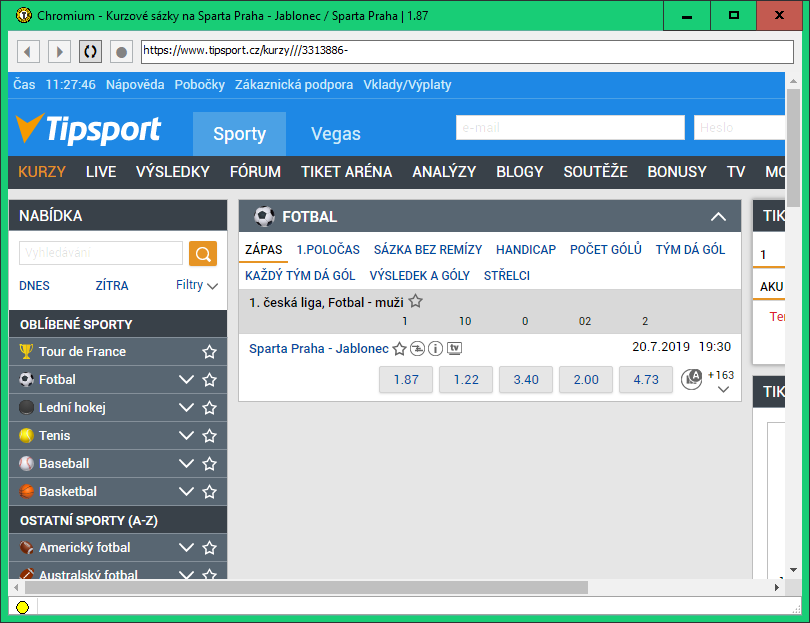The image size is (810, 623).
Task: Switch to the Vegas tab
Action: coord(336,134)
